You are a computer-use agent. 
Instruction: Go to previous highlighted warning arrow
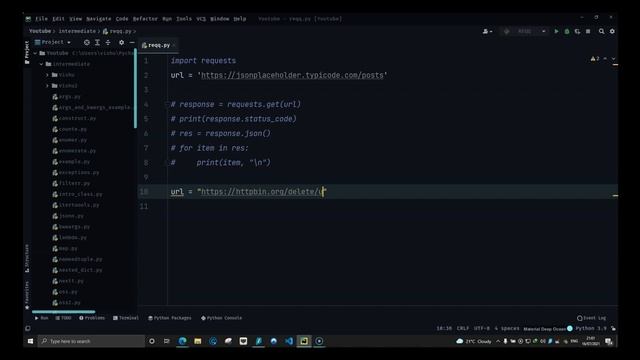(605, 59)
